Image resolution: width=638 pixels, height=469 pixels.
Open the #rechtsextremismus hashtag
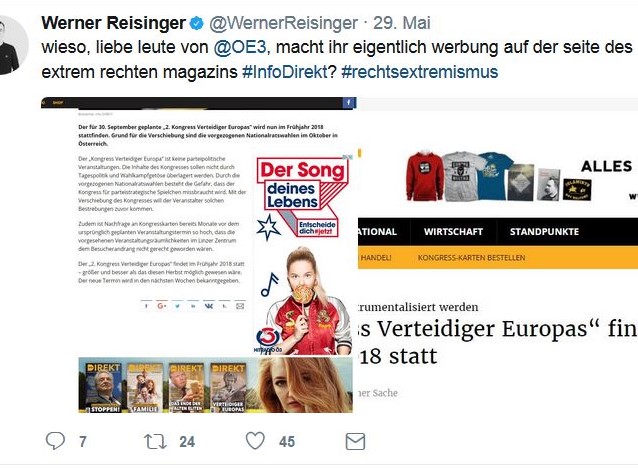coord(420,72)
